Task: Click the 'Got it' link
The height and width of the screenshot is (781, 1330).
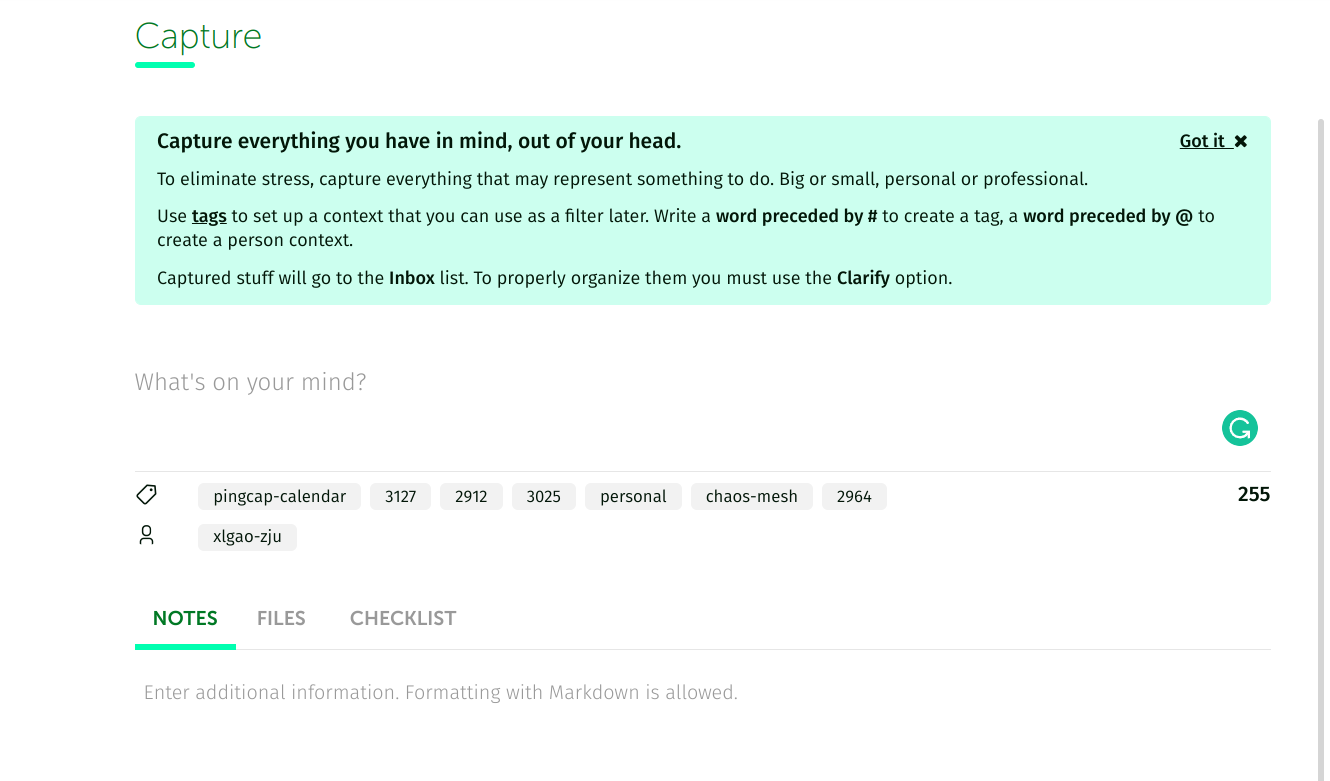Action: pos(1201,141)
